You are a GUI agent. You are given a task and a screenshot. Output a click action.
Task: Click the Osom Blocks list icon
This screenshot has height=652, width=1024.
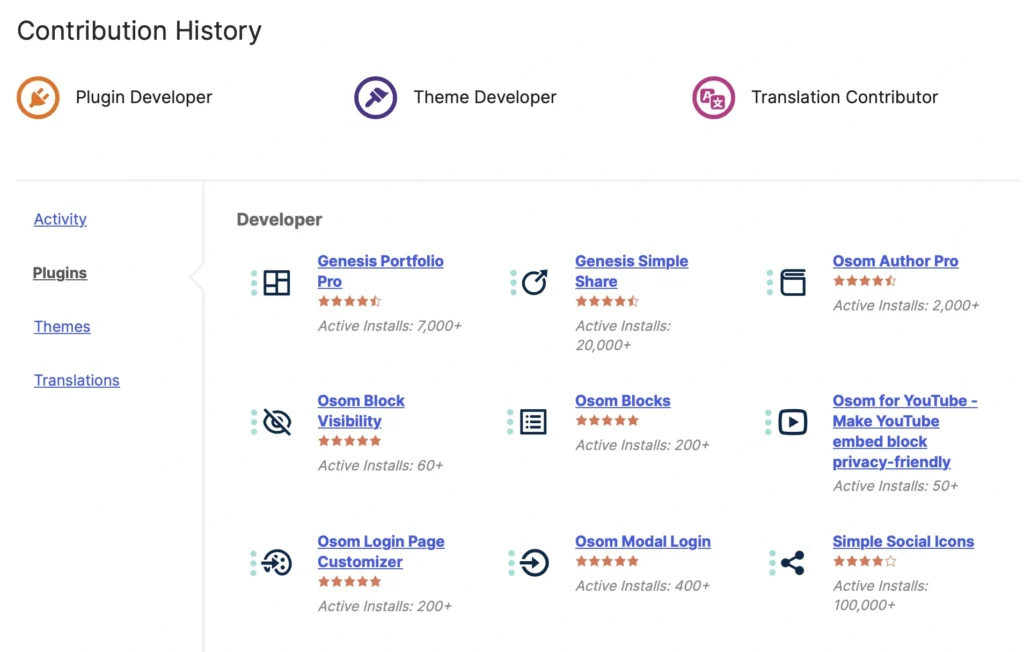(533, 422)
